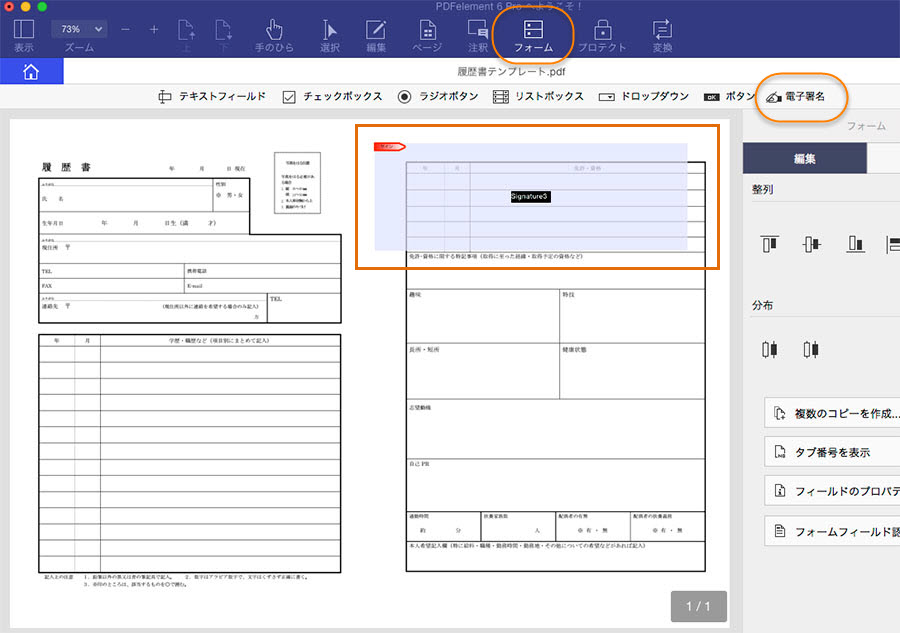Screen dimensions: 900x633
Task: Add a ラジオボタン radio button field
Action: click(x=438, y=96)
